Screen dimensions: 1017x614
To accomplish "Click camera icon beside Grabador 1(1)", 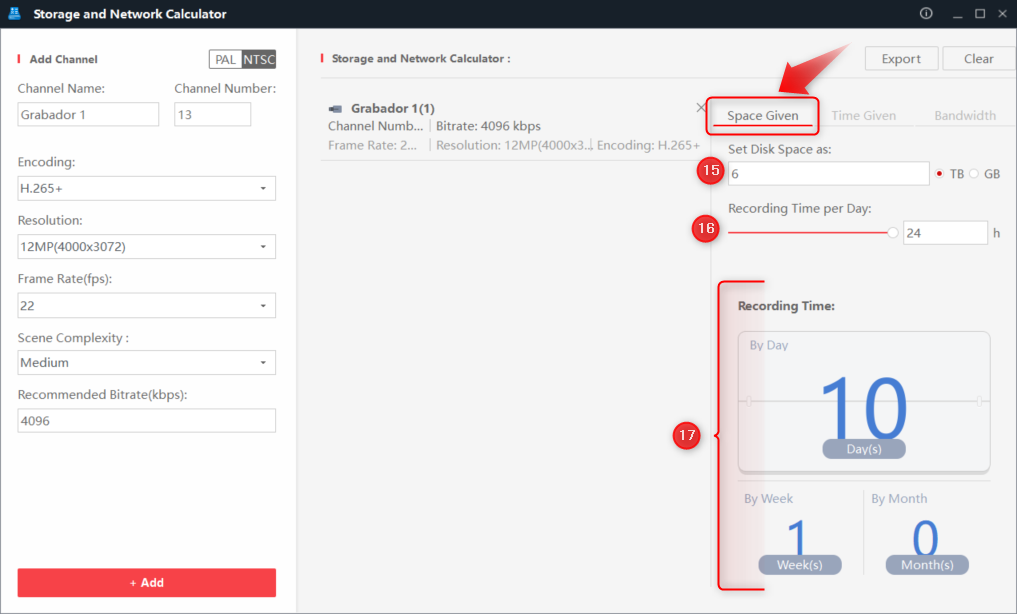I will coord(335,109).
